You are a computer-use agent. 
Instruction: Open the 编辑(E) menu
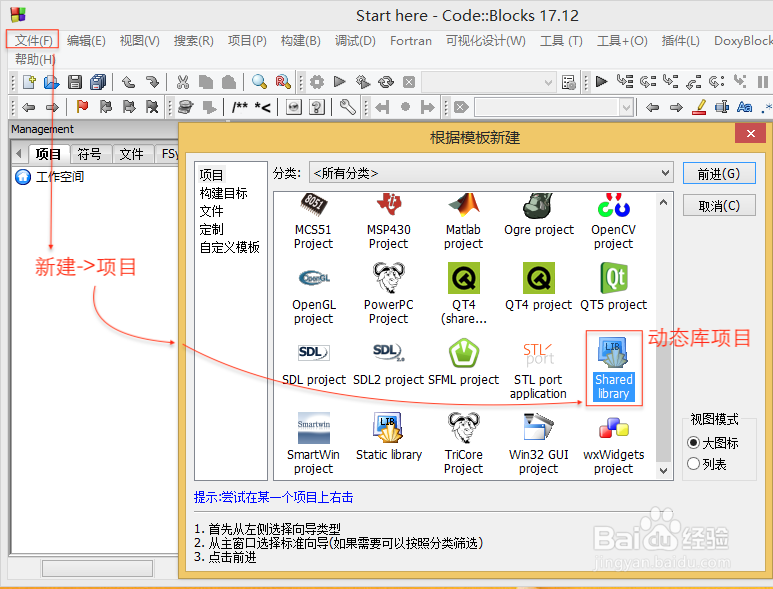[86, 40]
